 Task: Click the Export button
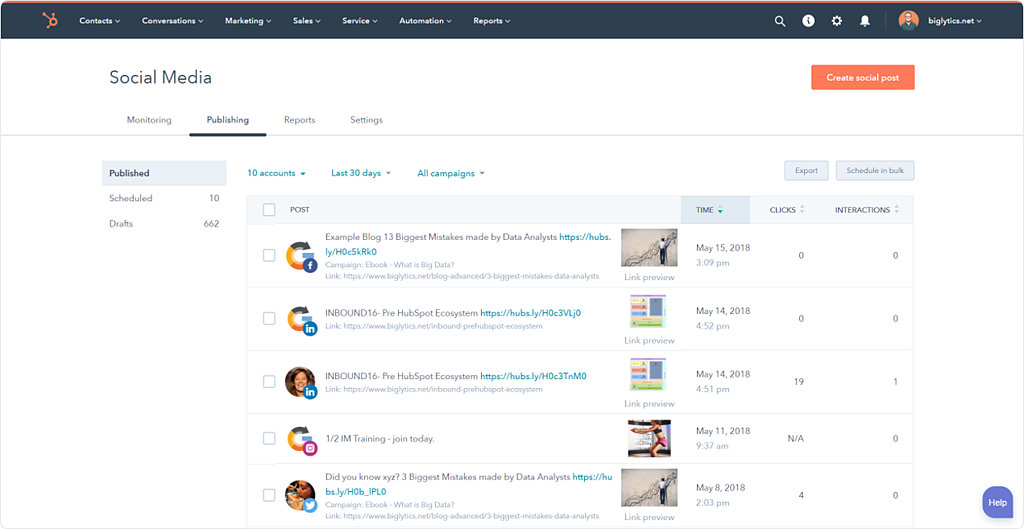[806, 171]
